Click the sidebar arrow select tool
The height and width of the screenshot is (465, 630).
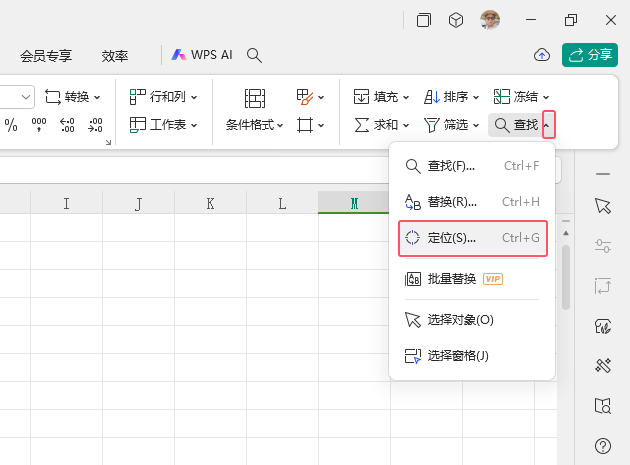603,206
